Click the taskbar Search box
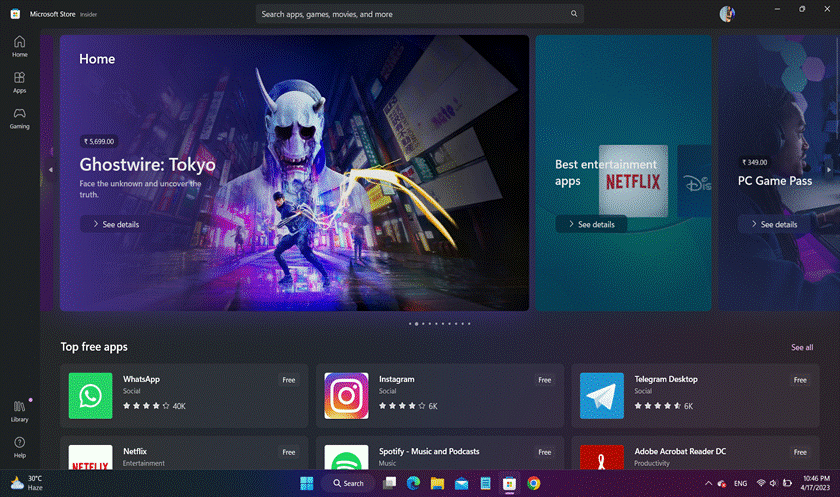The image size is (840, 497). pyautogui.click(x=349, y=483)
